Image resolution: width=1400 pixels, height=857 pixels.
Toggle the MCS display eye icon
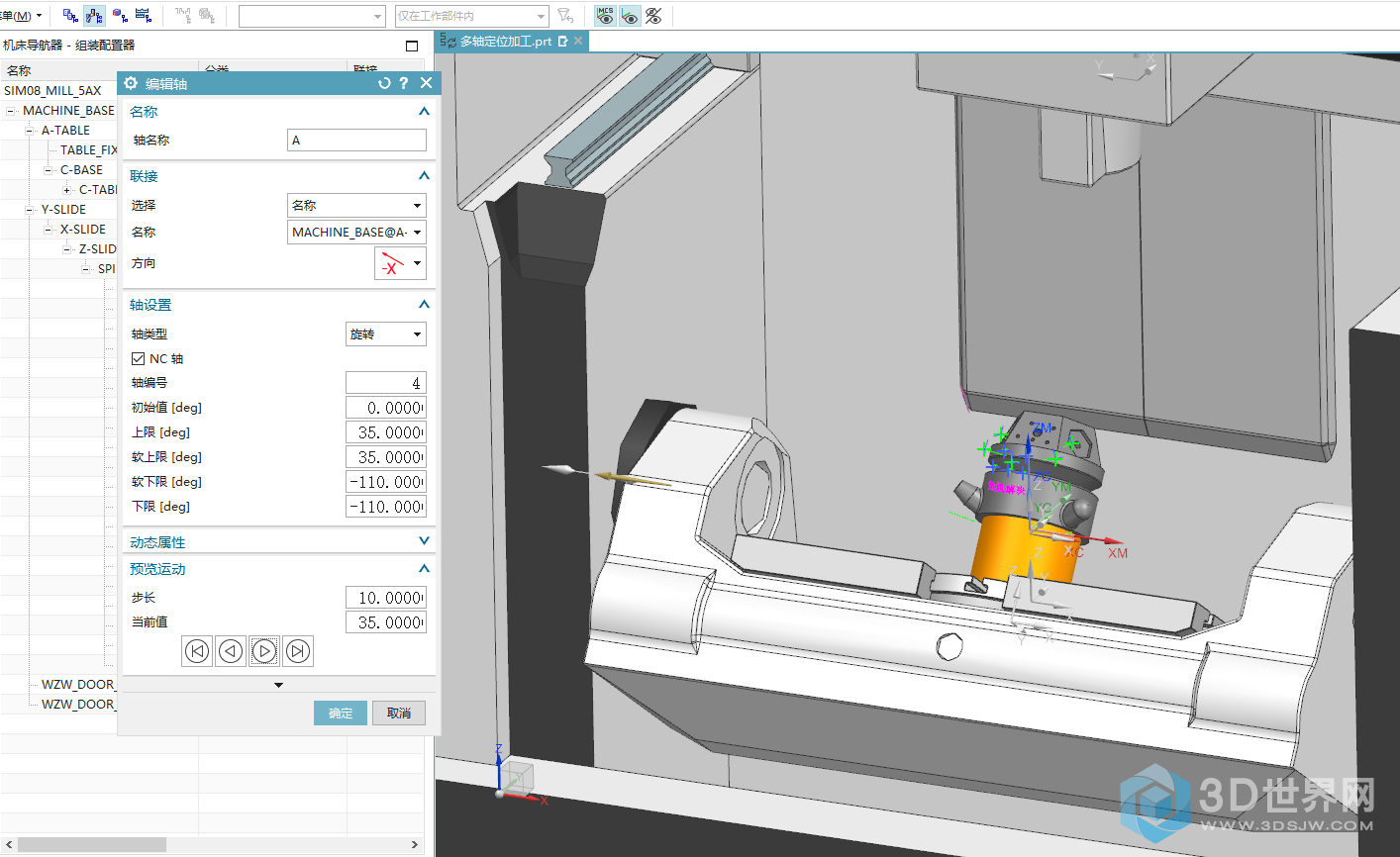point(605,15)
